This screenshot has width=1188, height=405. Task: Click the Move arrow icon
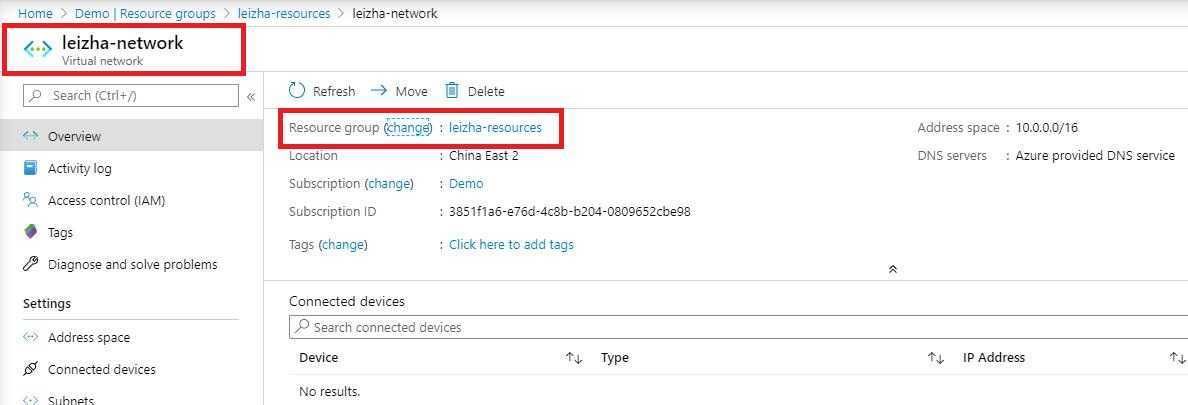tap(379, 91)
